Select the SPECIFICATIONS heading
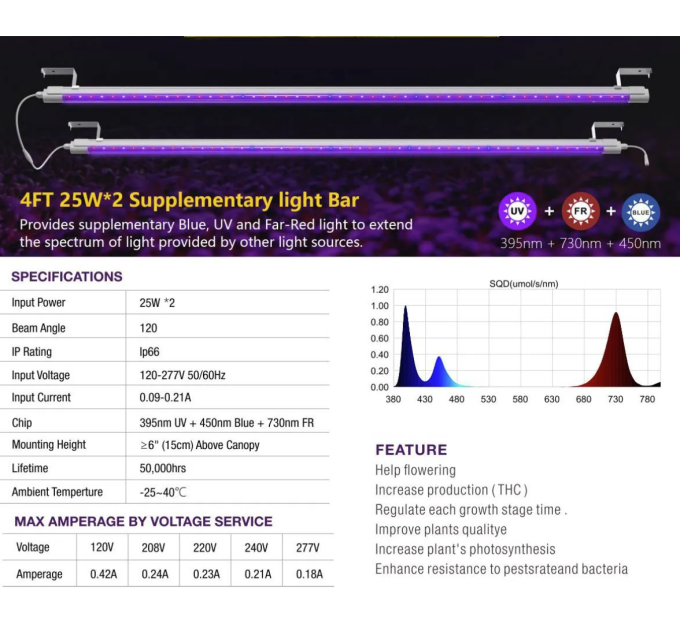 (x=66, y=277)
